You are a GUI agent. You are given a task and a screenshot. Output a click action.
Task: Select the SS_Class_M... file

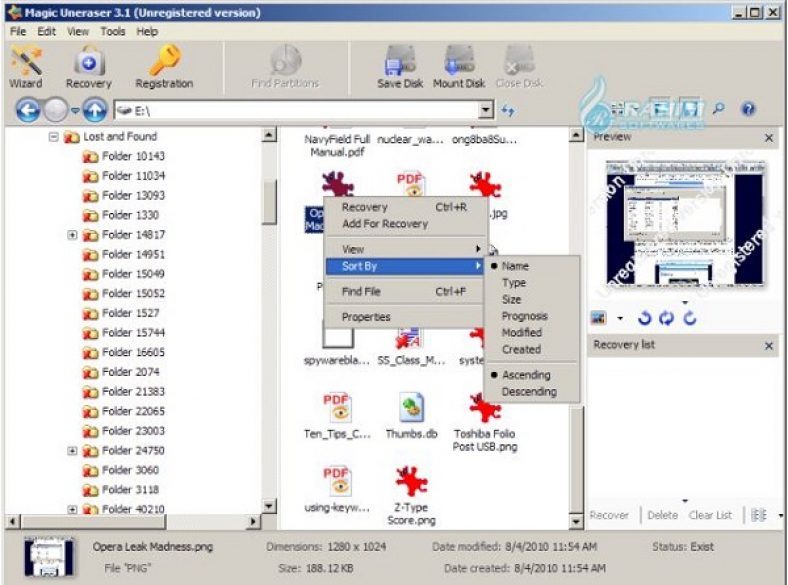click(x=411, y=347)
